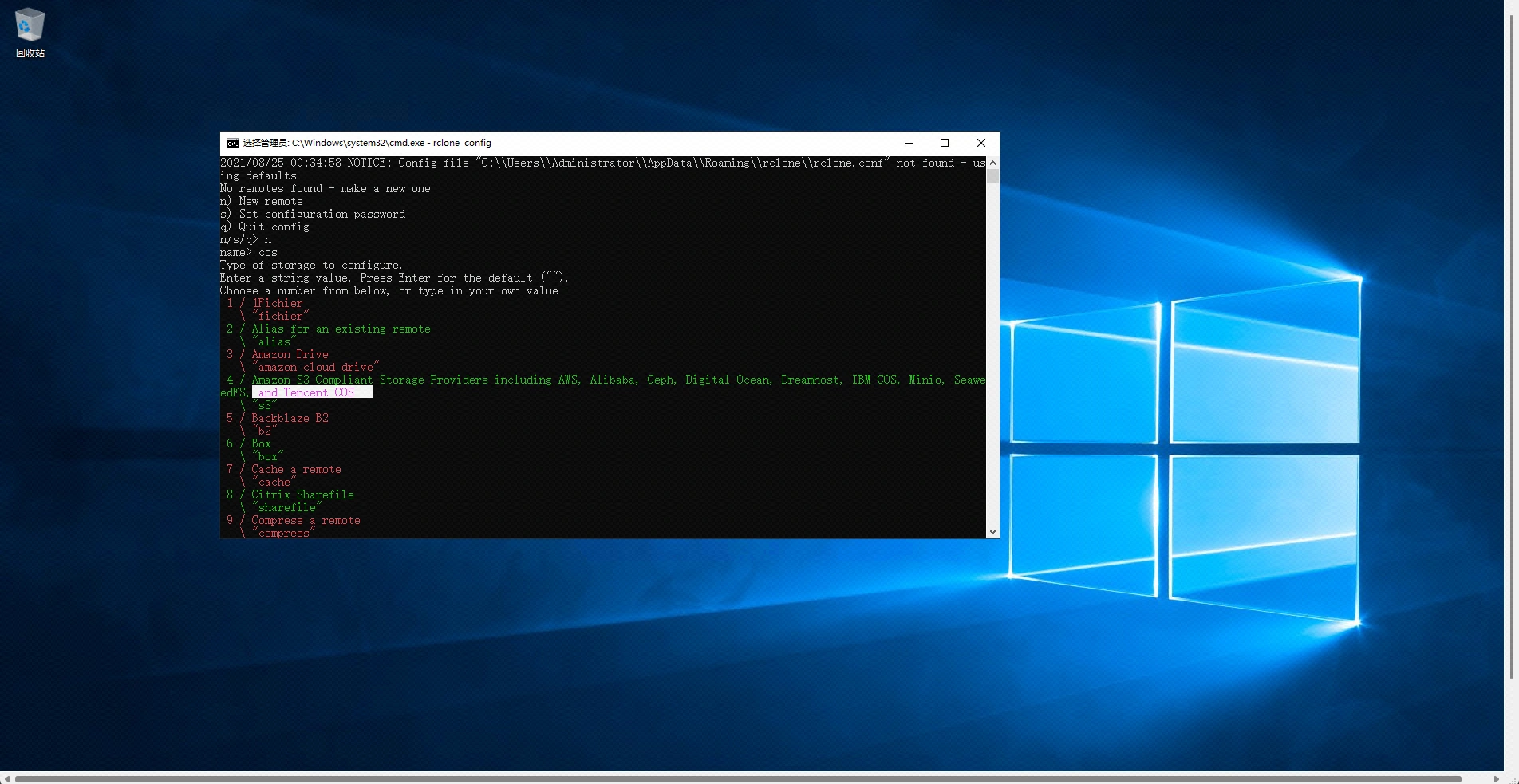This screenshot has width=1519, height=784.
Task: Click the cmd scrollbar down arrow
Action: pos(992,531)
